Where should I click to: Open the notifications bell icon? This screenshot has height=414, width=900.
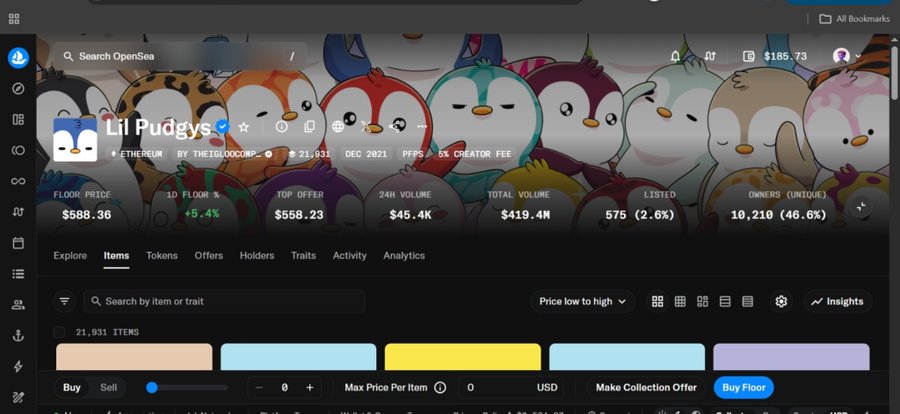[x=676, y=56]
